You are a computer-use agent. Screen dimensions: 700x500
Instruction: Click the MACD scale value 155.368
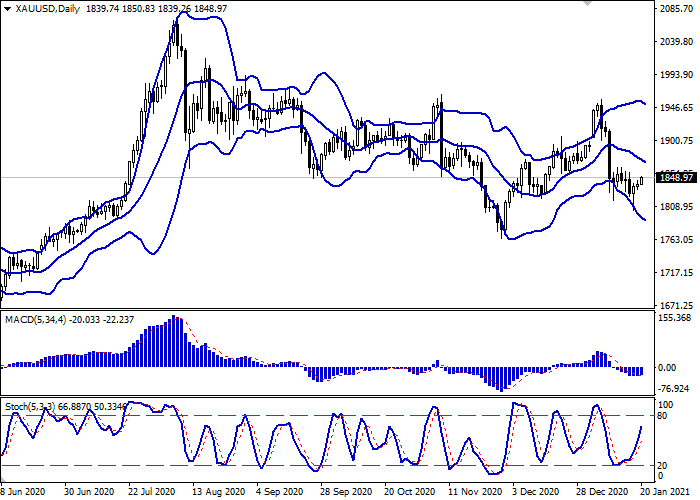[x=674, y=318]
